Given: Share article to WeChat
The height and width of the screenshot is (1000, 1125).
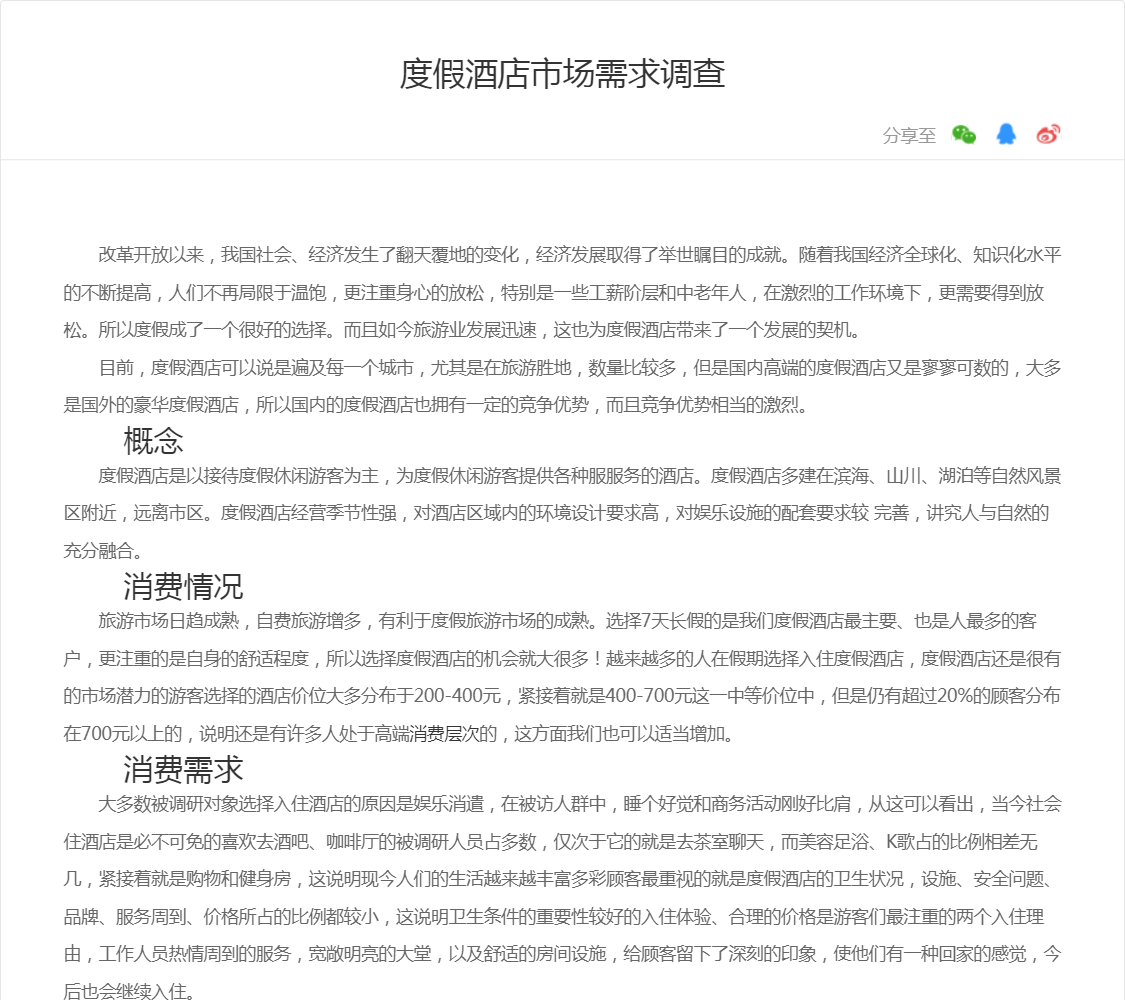Looking at the screenshot, I should (x=964, y=134).
